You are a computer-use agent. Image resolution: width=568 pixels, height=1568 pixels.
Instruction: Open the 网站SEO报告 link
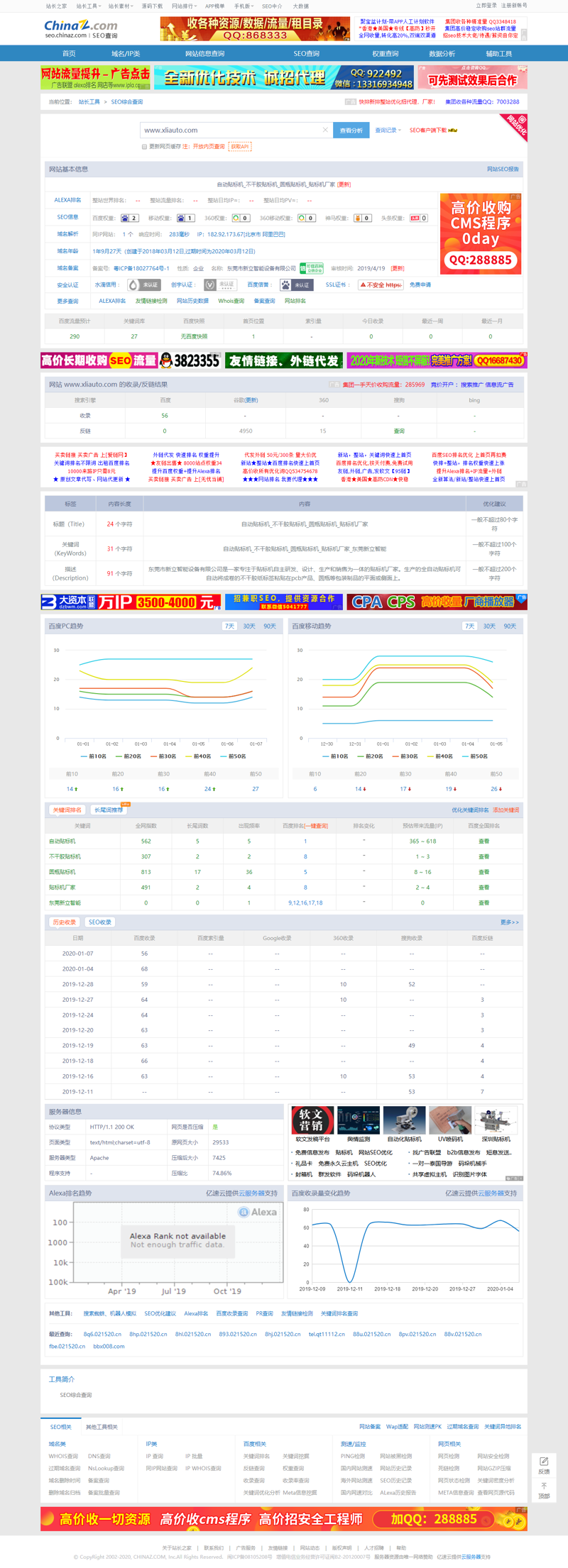pos(503,170)
